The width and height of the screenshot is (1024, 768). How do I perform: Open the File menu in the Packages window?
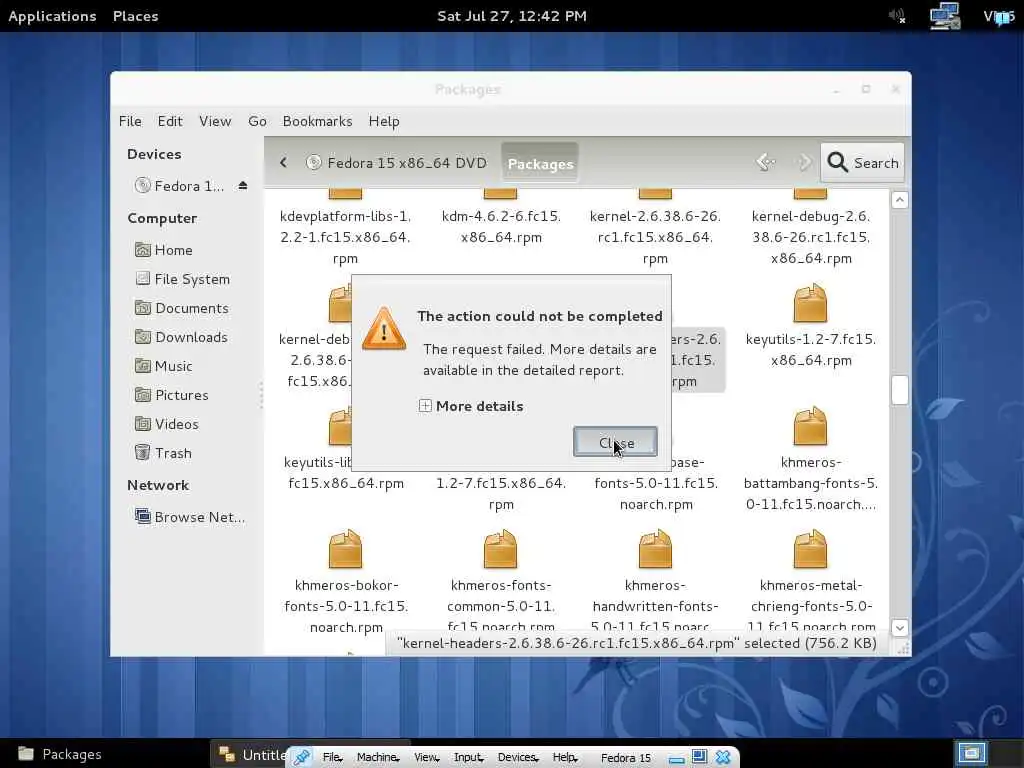[x=130, y=121]
